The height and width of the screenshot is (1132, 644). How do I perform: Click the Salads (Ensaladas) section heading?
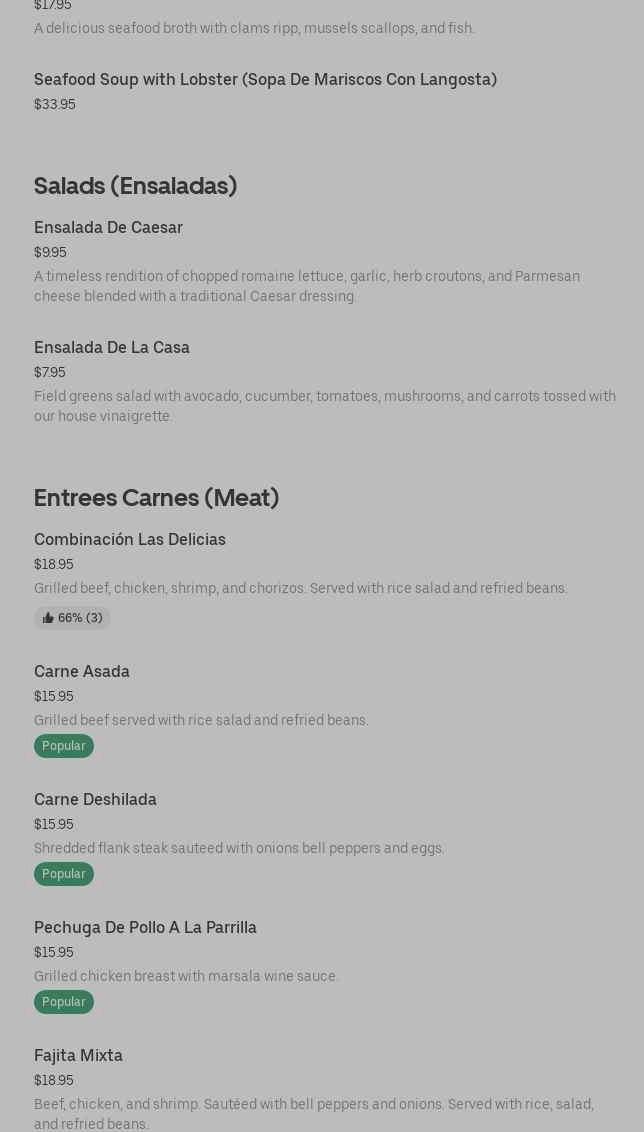click(x=135, y=186)
